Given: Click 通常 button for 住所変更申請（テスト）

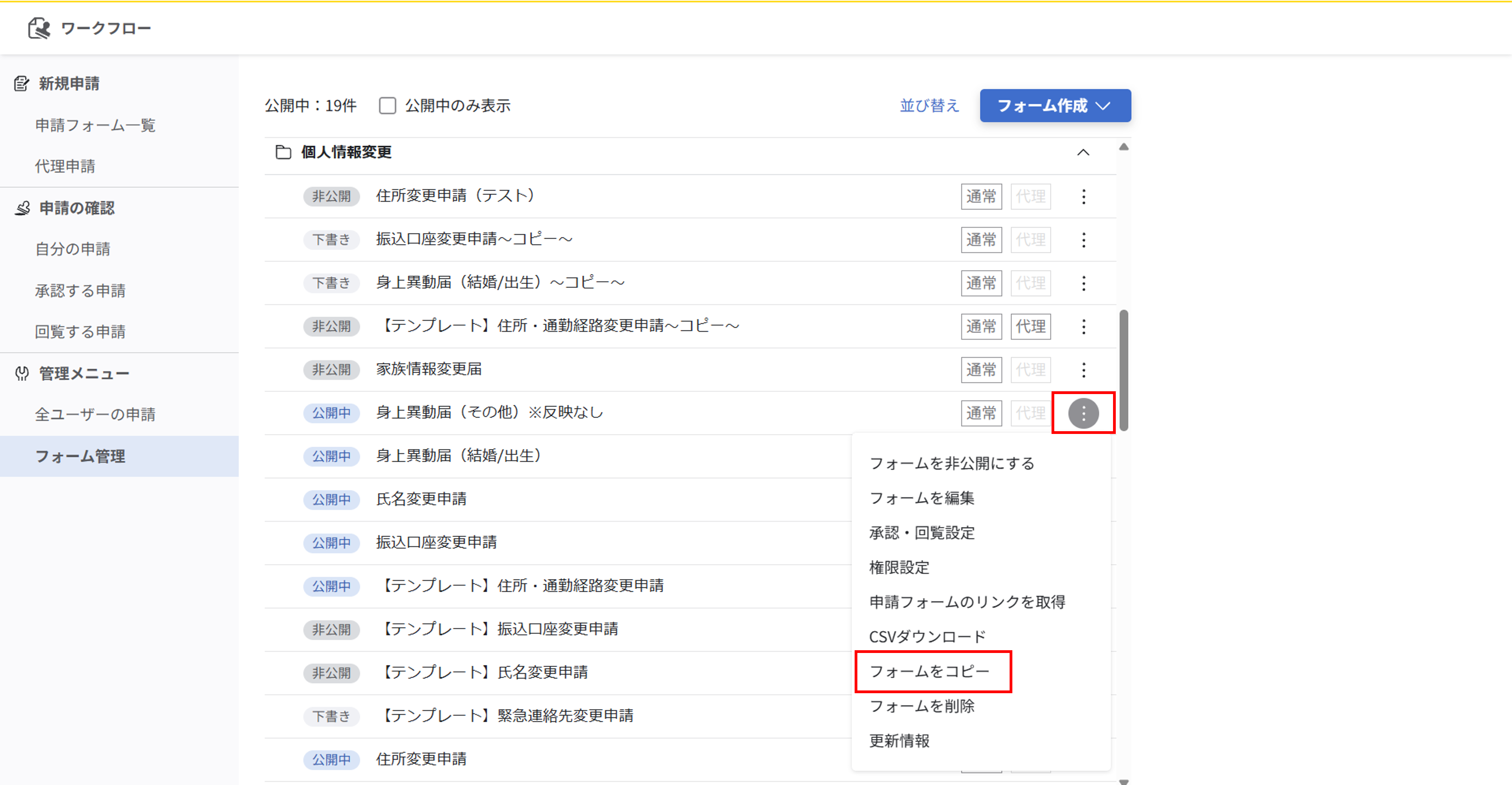Looking at the screenshot, I should (981, 196).
